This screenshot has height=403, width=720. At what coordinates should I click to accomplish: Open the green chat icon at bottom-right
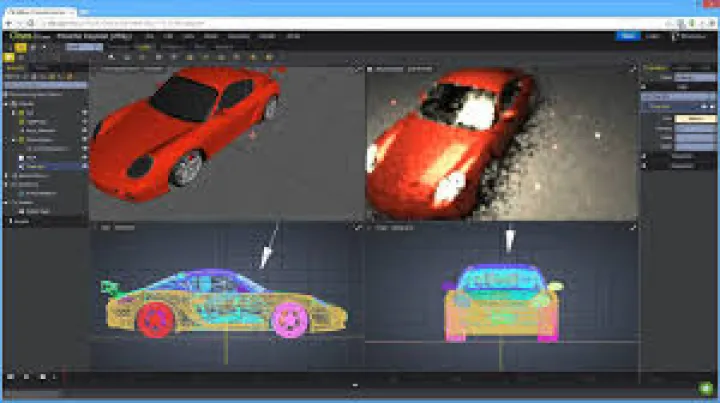coord(705,387)
